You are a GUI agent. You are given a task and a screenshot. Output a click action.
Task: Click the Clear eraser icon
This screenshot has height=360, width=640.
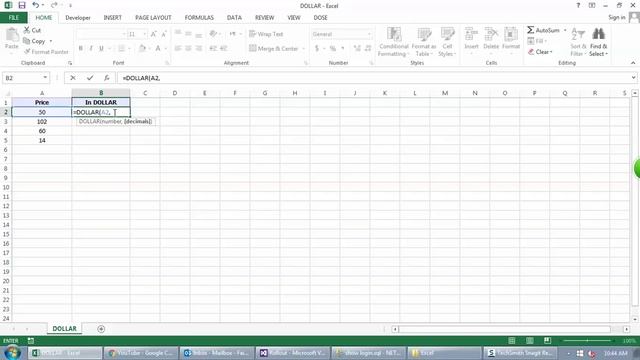[531, 52]
